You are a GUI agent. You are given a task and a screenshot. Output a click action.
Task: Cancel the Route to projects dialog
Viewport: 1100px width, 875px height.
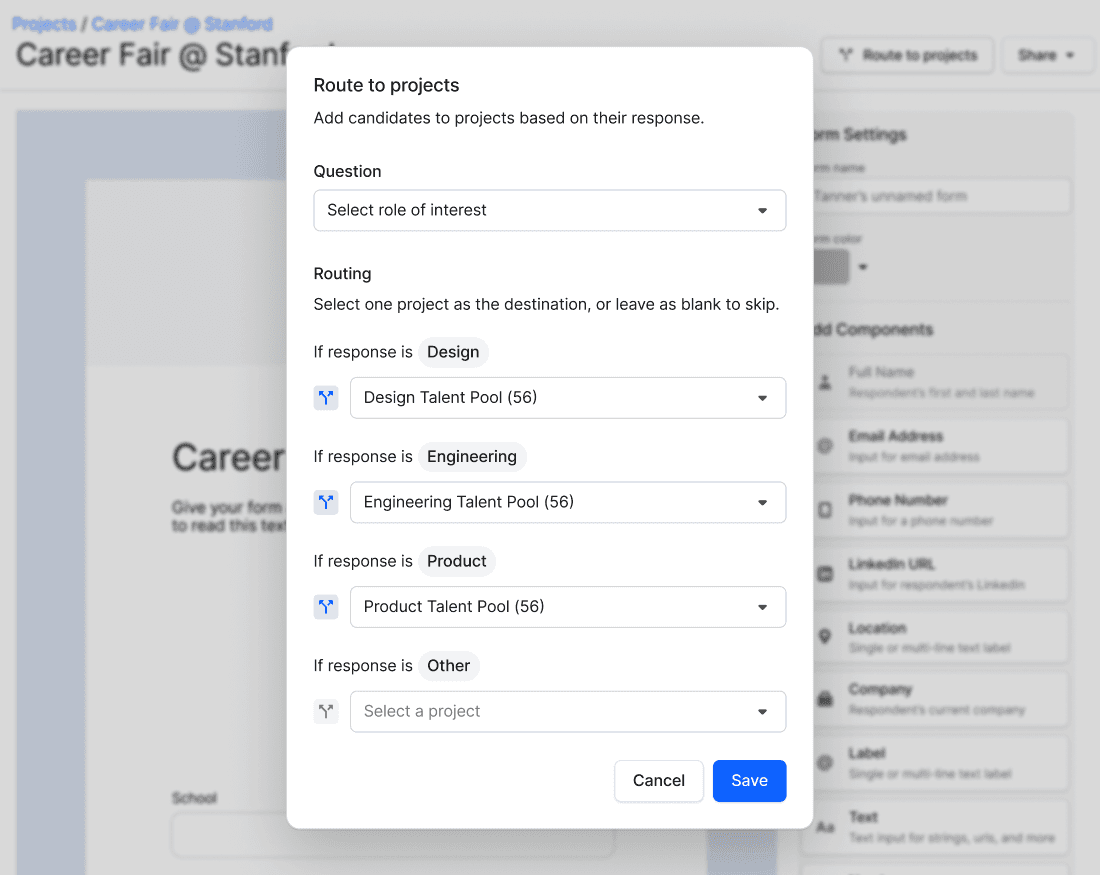pyautogui.click(x=658, y=781)
